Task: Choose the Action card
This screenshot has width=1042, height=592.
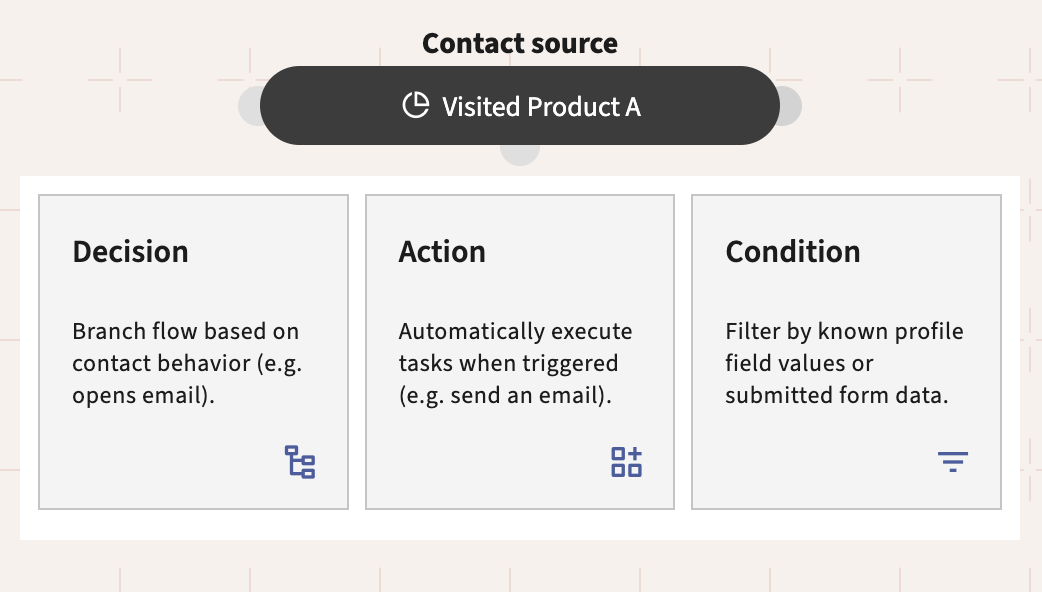Action: (520, 352)
